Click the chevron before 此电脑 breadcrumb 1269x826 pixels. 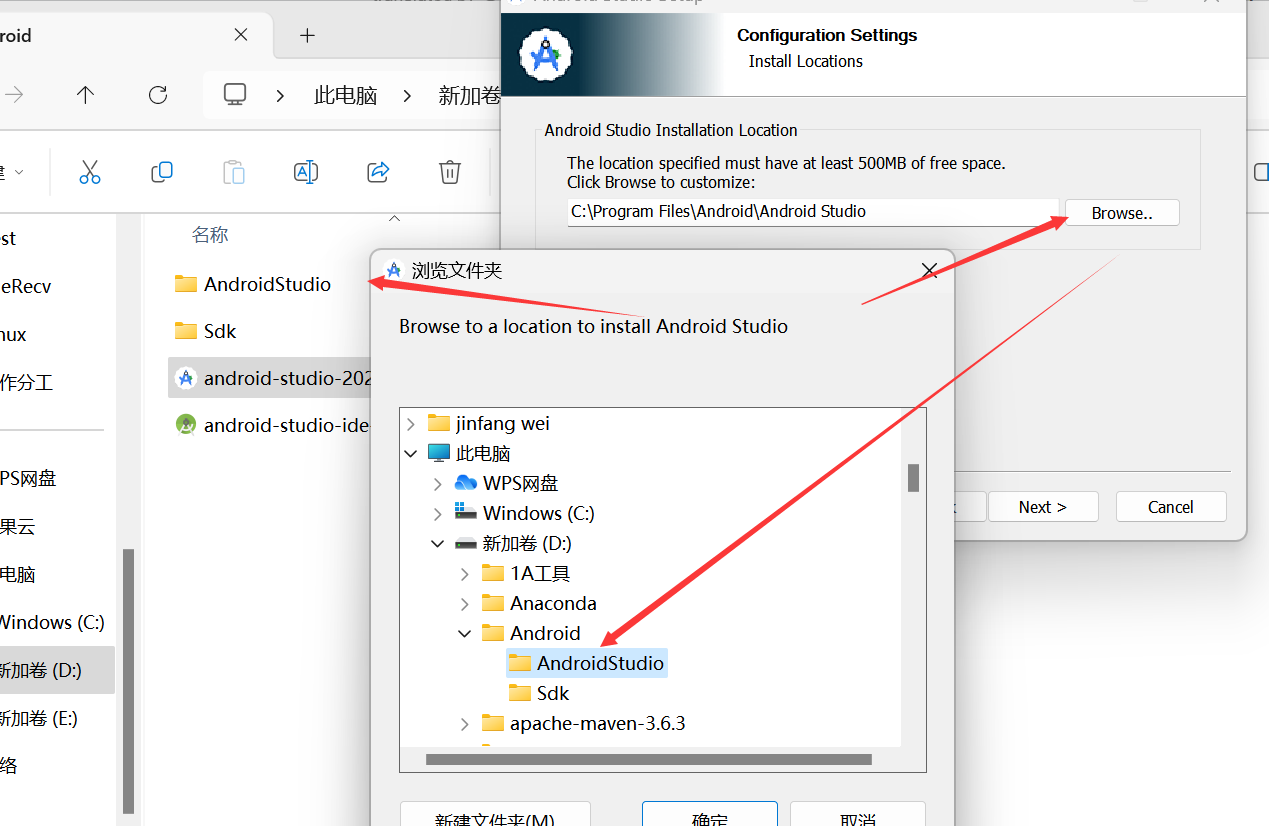[x=281, y=96]
